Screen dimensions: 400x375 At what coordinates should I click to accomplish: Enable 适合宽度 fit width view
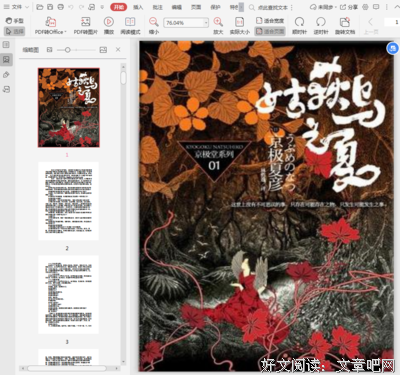[270, 21]
